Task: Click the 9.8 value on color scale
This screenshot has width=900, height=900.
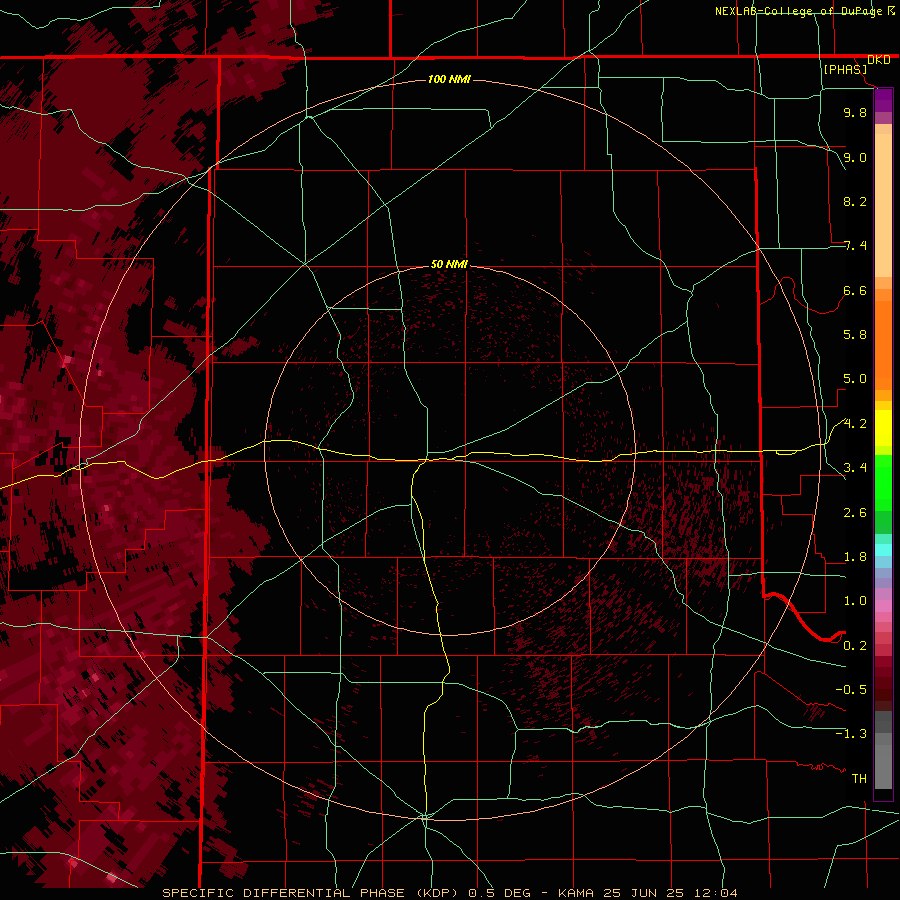Action: coord(855,112)
